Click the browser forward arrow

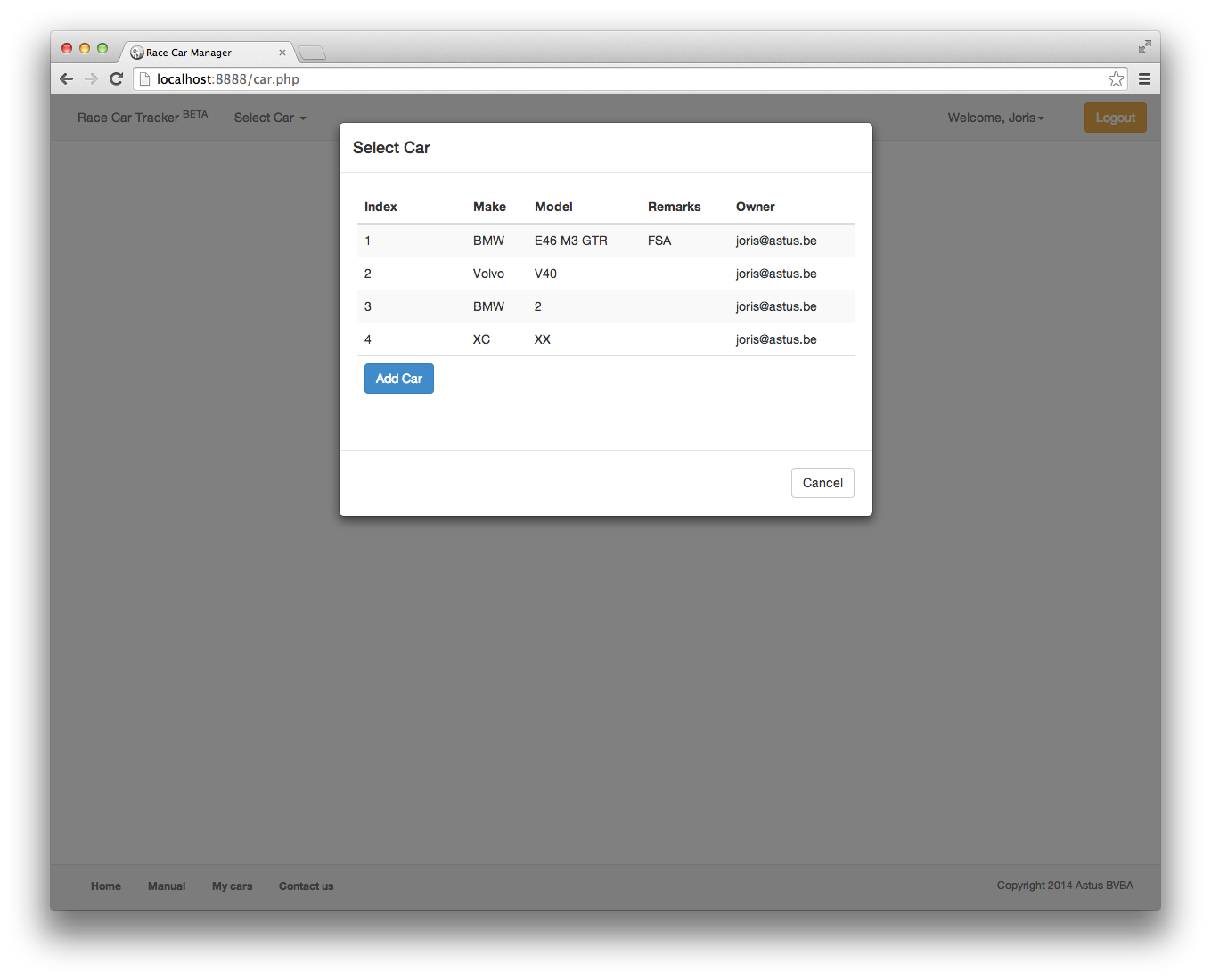click(x=91, y=79)
